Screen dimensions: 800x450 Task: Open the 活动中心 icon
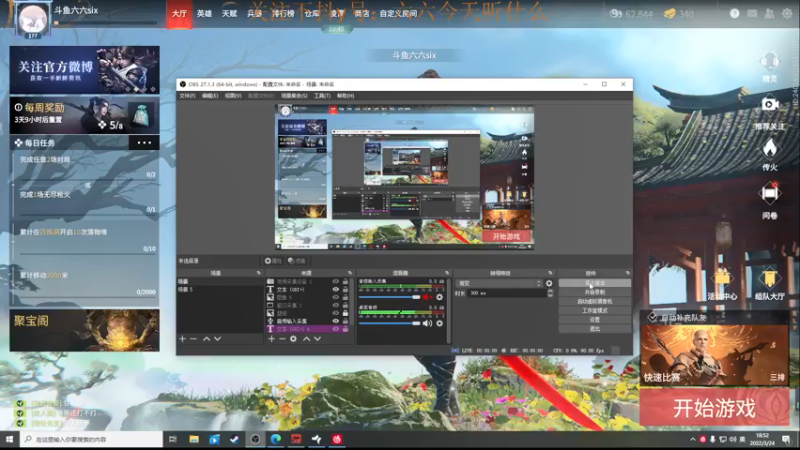(x=722, y=278)
